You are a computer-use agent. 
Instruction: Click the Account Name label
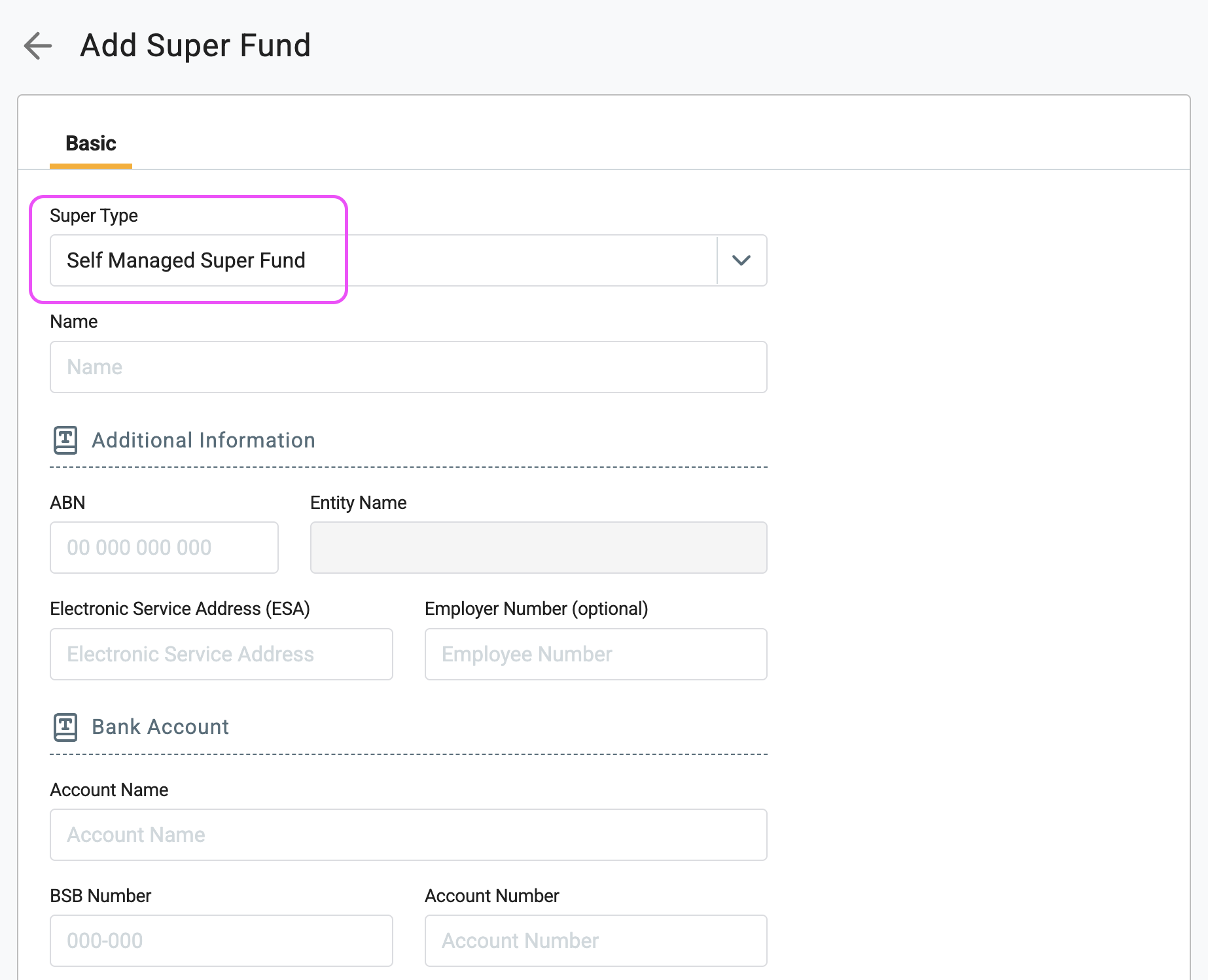(x=109, y=790)
